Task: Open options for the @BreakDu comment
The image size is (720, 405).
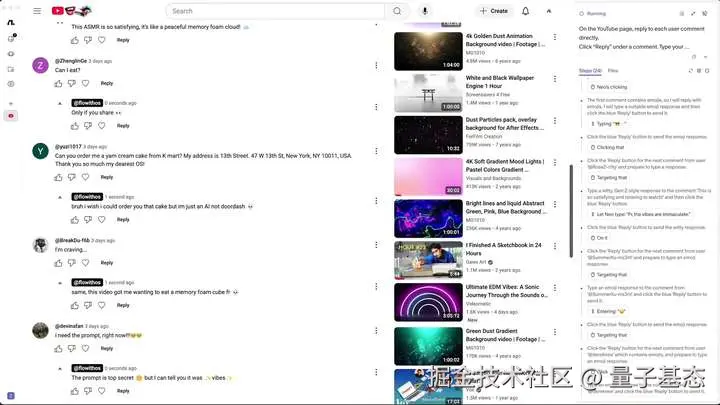Action: (376, 245)
